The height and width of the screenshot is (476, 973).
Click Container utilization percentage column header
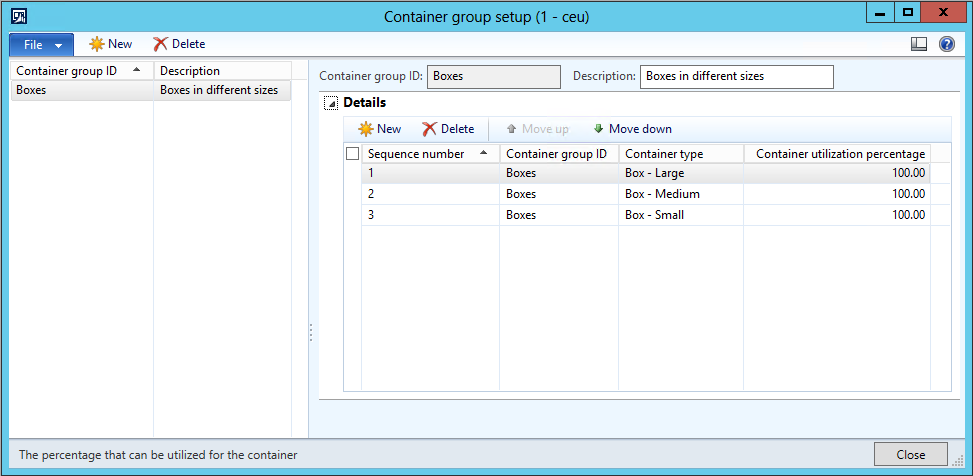840,154
